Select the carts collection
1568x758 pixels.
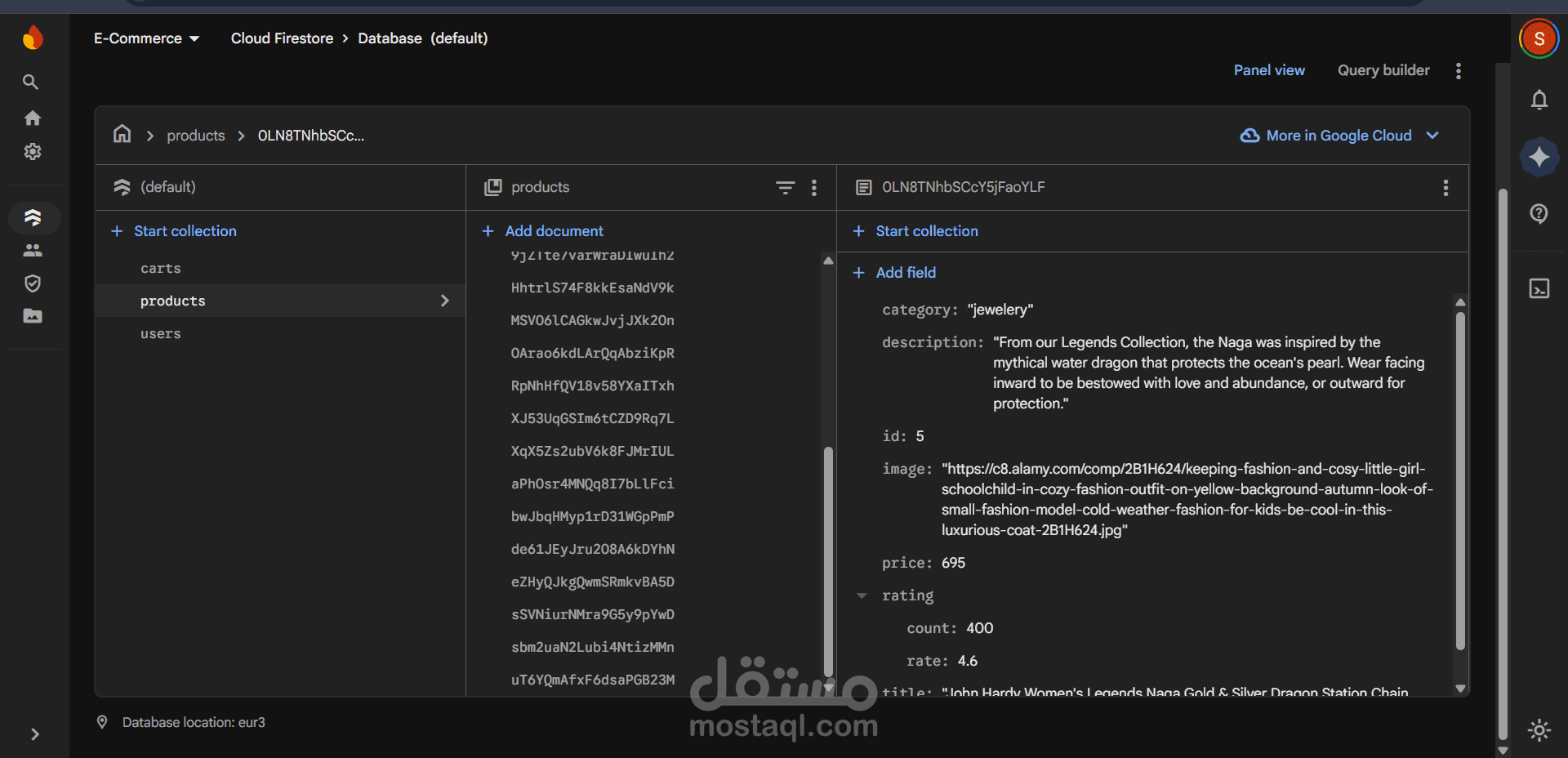(x=160, y=268)
